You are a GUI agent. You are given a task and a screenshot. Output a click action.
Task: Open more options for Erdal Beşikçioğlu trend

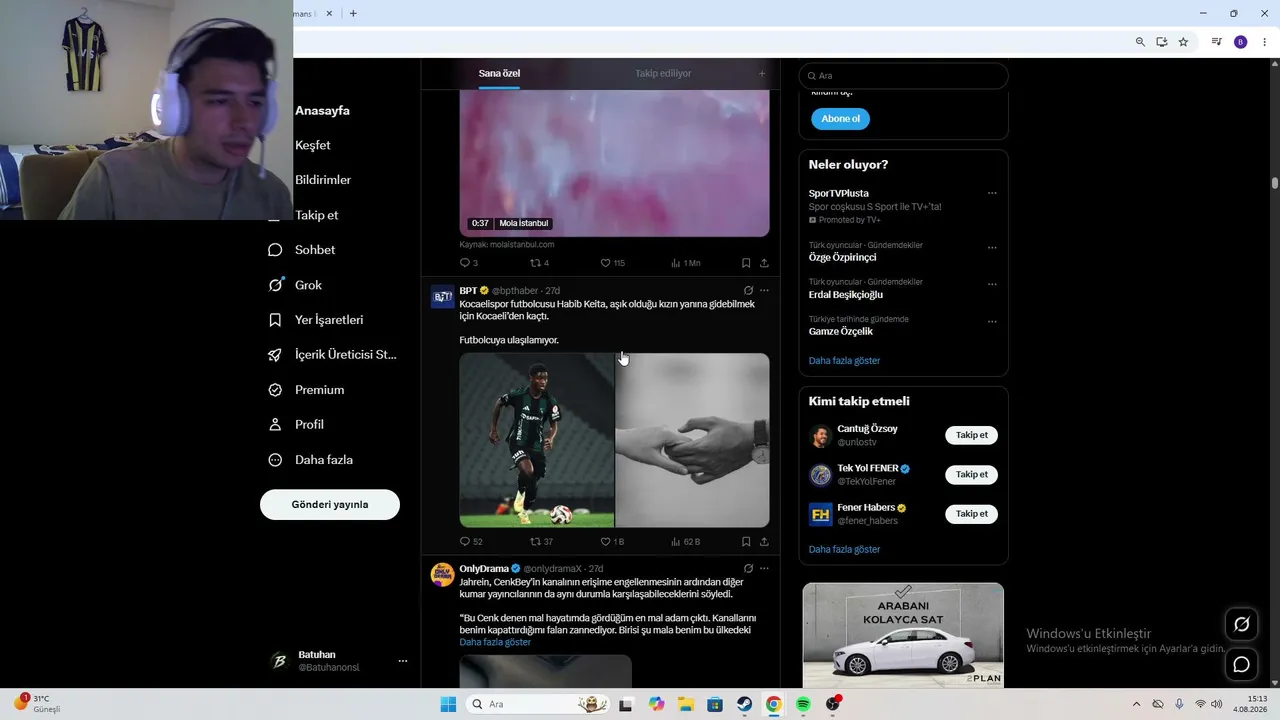pyautogui.click(x=992, y=284)
